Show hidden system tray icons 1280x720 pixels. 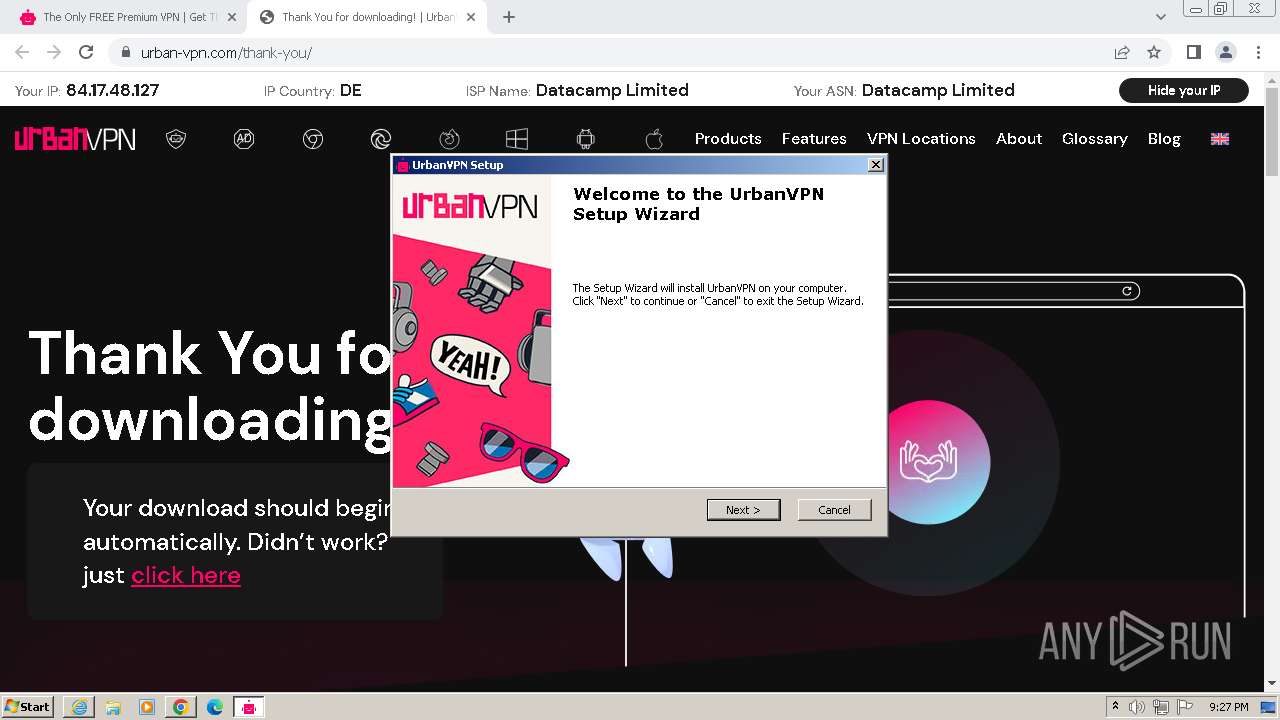point(1115,707)
